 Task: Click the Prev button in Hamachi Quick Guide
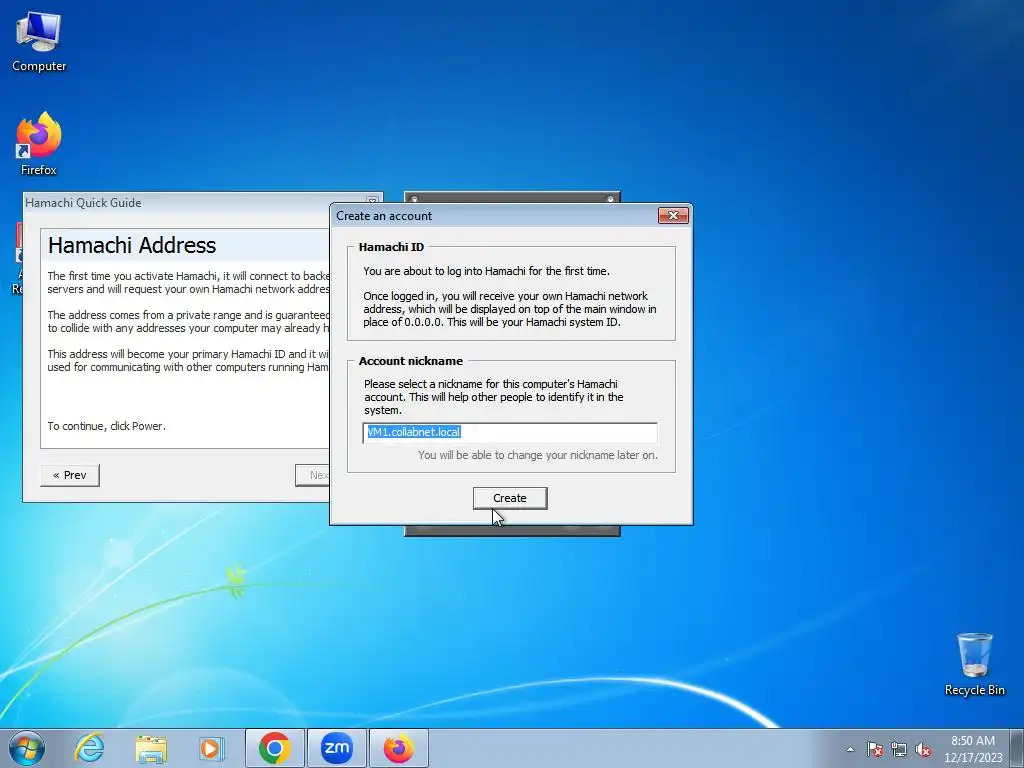70,475
